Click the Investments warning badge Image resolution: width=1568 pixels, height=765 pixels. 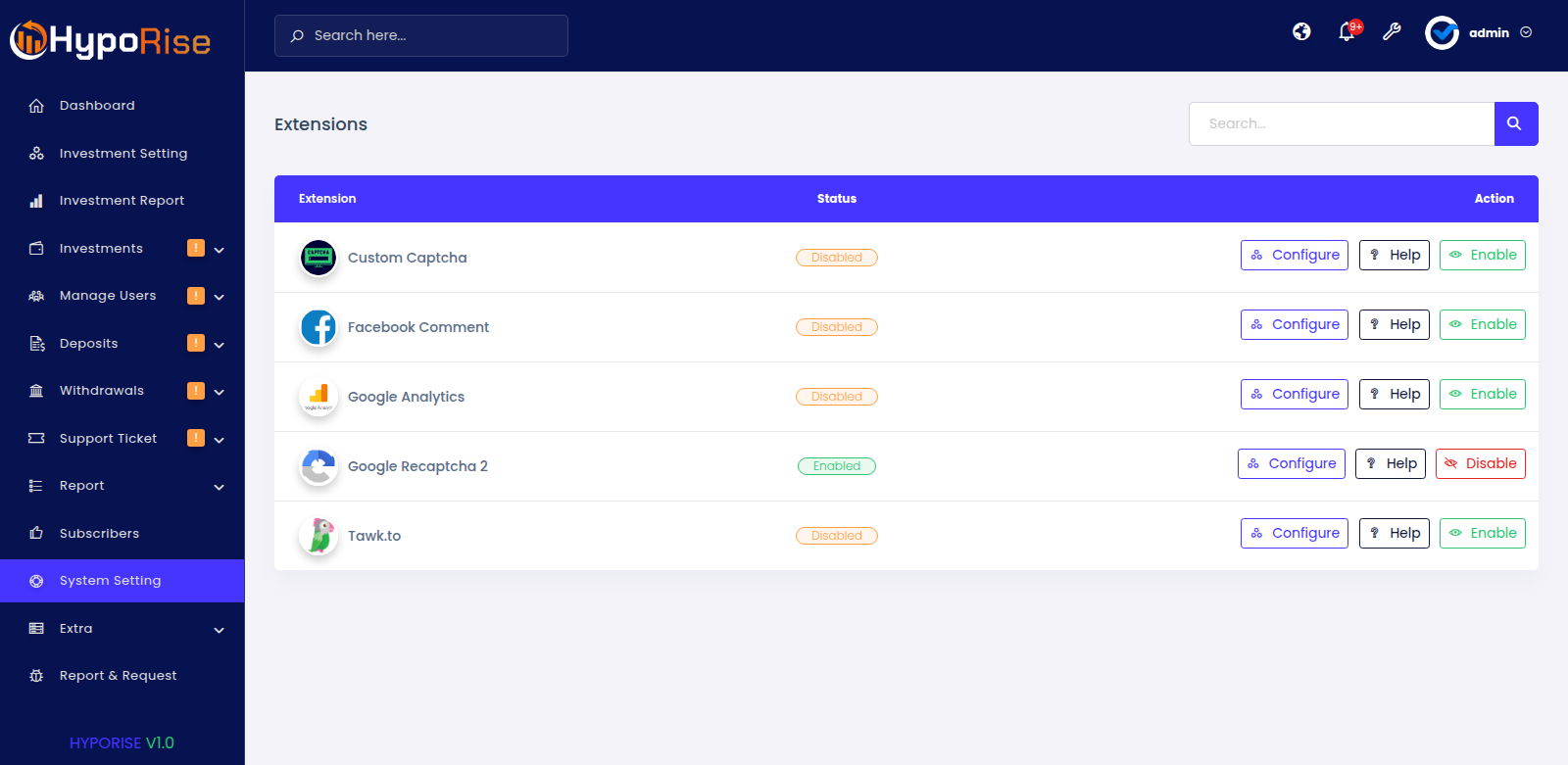[x=196, y=248]
